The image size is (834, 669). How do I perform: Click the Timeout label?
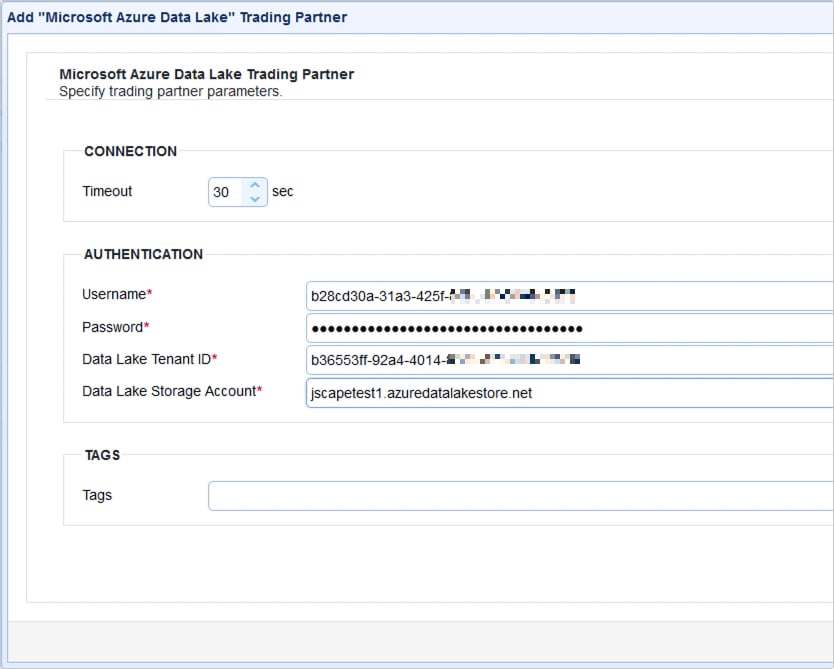coord(106,191)
